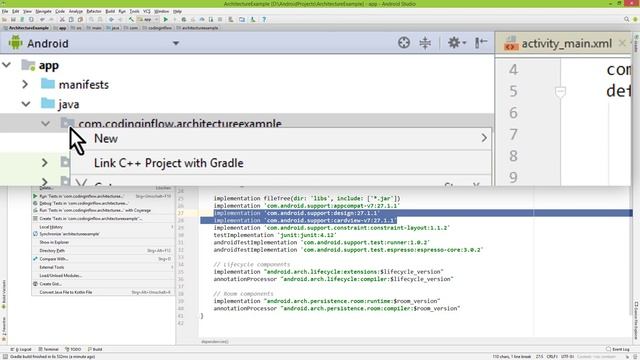Choose New in the context menu
This screenshot has height=360, width=640.
[x=281, y=138]
